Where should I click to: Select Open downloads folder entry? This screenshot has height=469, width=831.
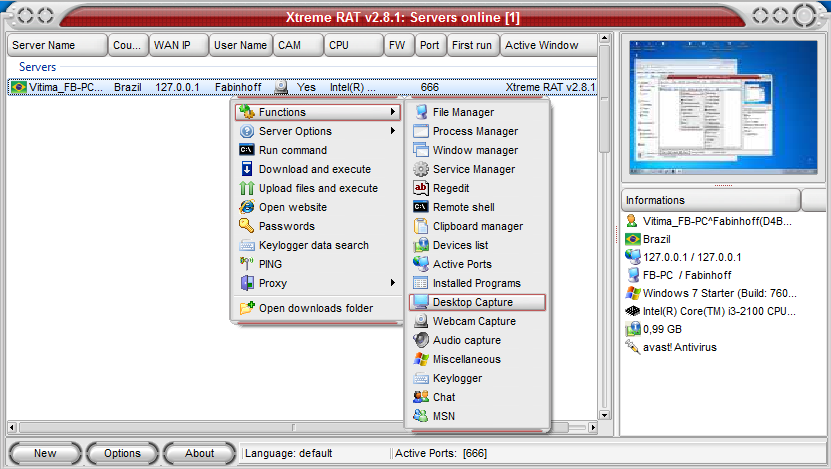tap(318, 308)
